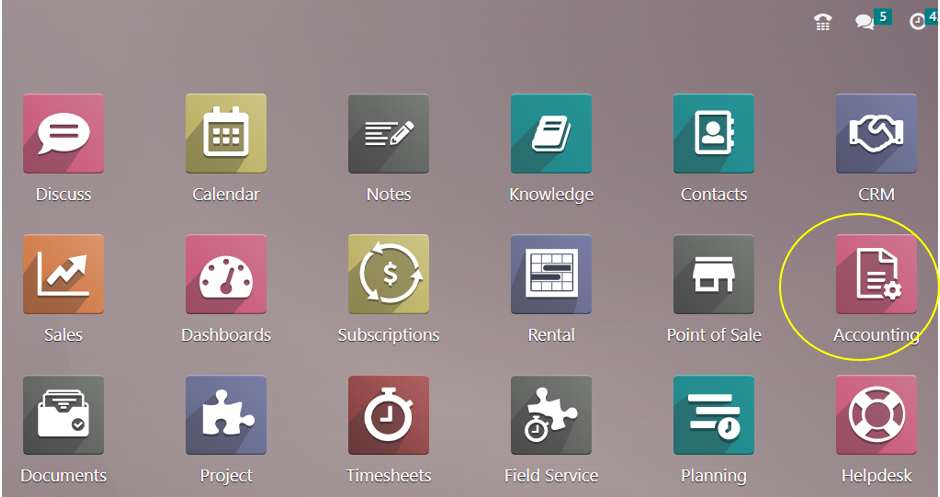Open the Timesheets stopwatch icon
Screen dimensions: 940x497
[388, 416]
